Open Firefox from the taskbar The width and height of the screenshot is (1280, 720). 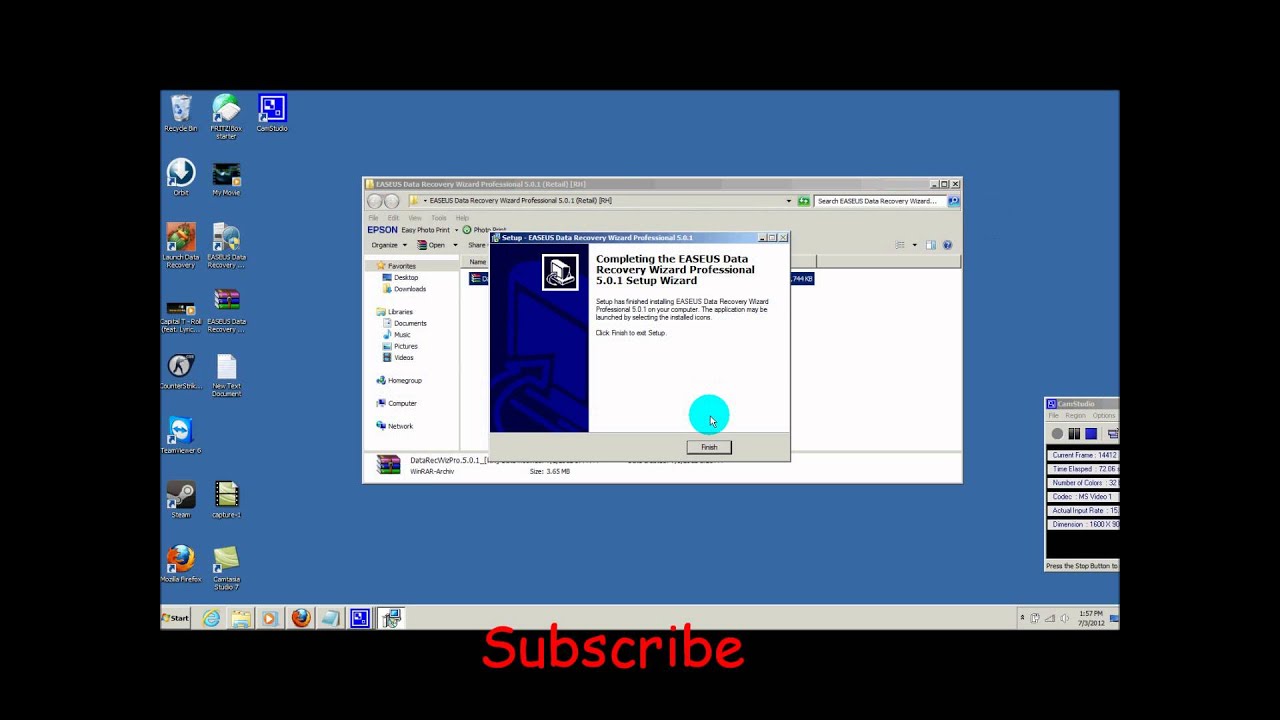click(x=300, y=618)
